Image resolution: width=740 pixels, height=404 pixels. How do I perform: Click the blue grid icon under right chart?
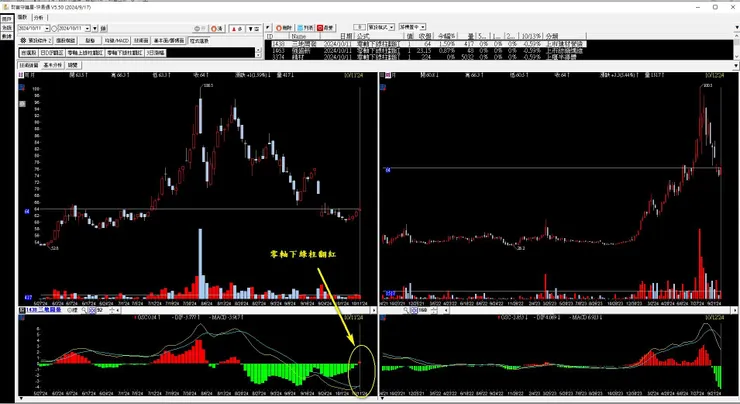click(414, 310)
